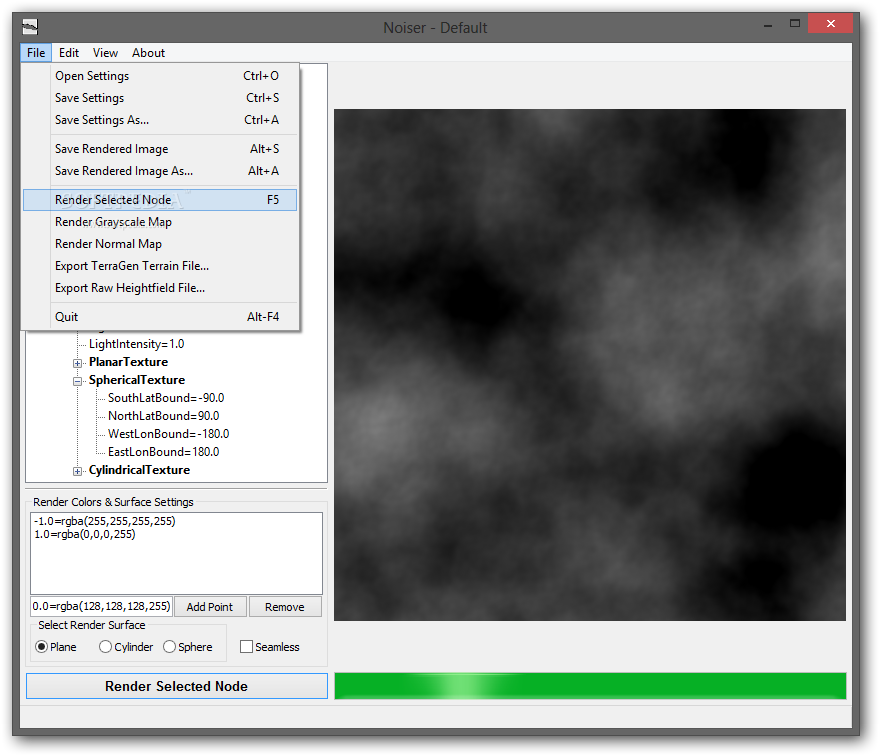
Task: Minimize the Noiser window
Action: point(768,25)
